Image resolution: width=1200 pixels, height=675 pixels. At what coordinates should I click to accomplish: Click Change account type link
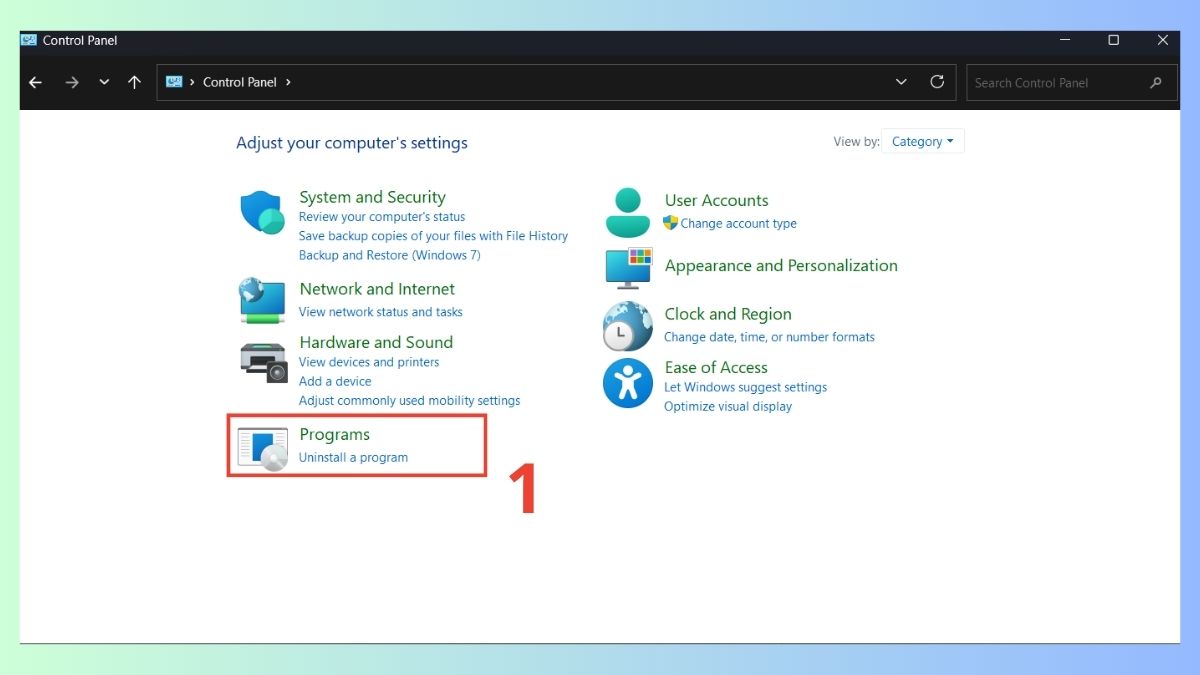739,223
